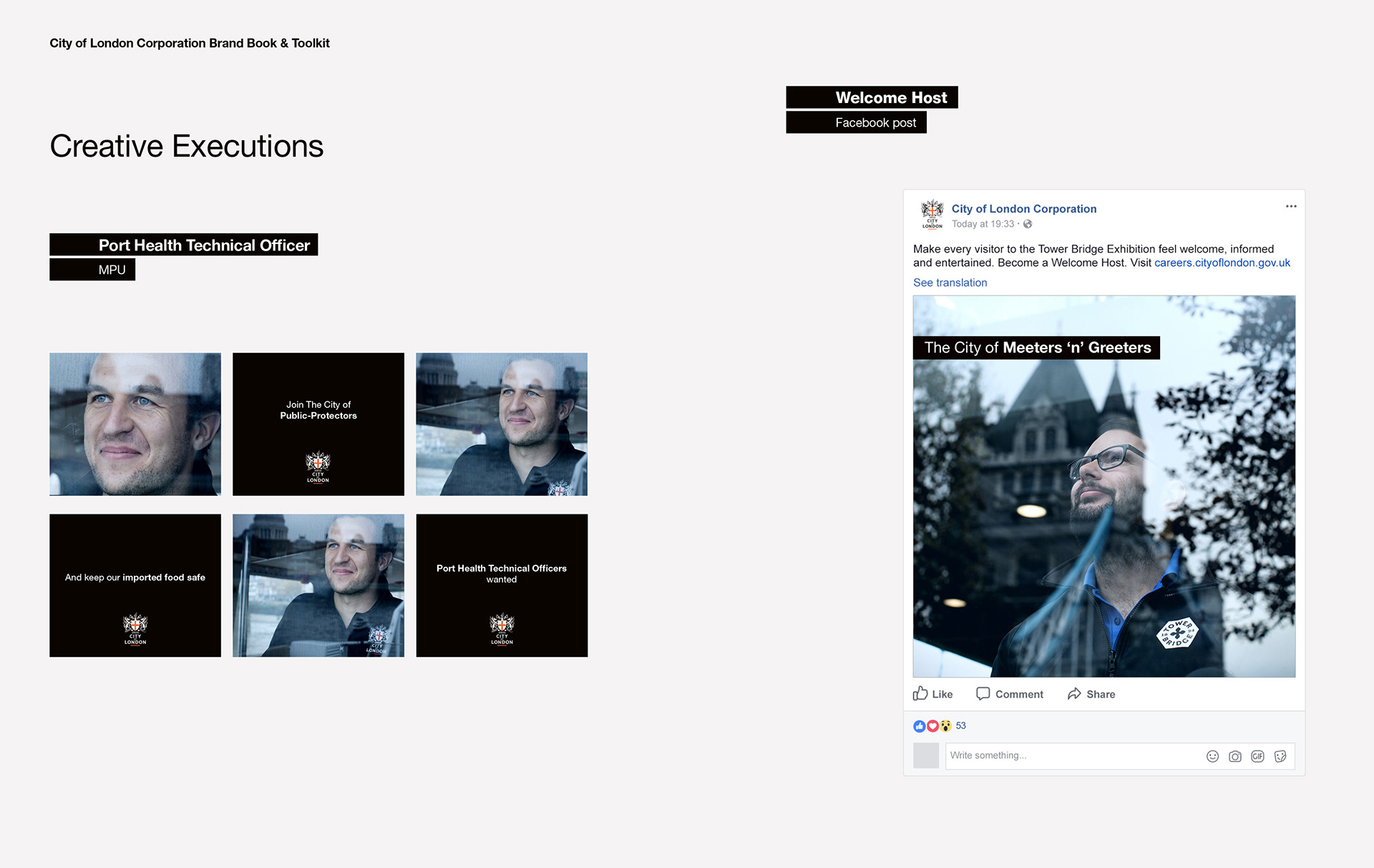Click the Tower Bridge badge on jacket
This screenshot has width=1374, height=868.
coord(1177,633)
